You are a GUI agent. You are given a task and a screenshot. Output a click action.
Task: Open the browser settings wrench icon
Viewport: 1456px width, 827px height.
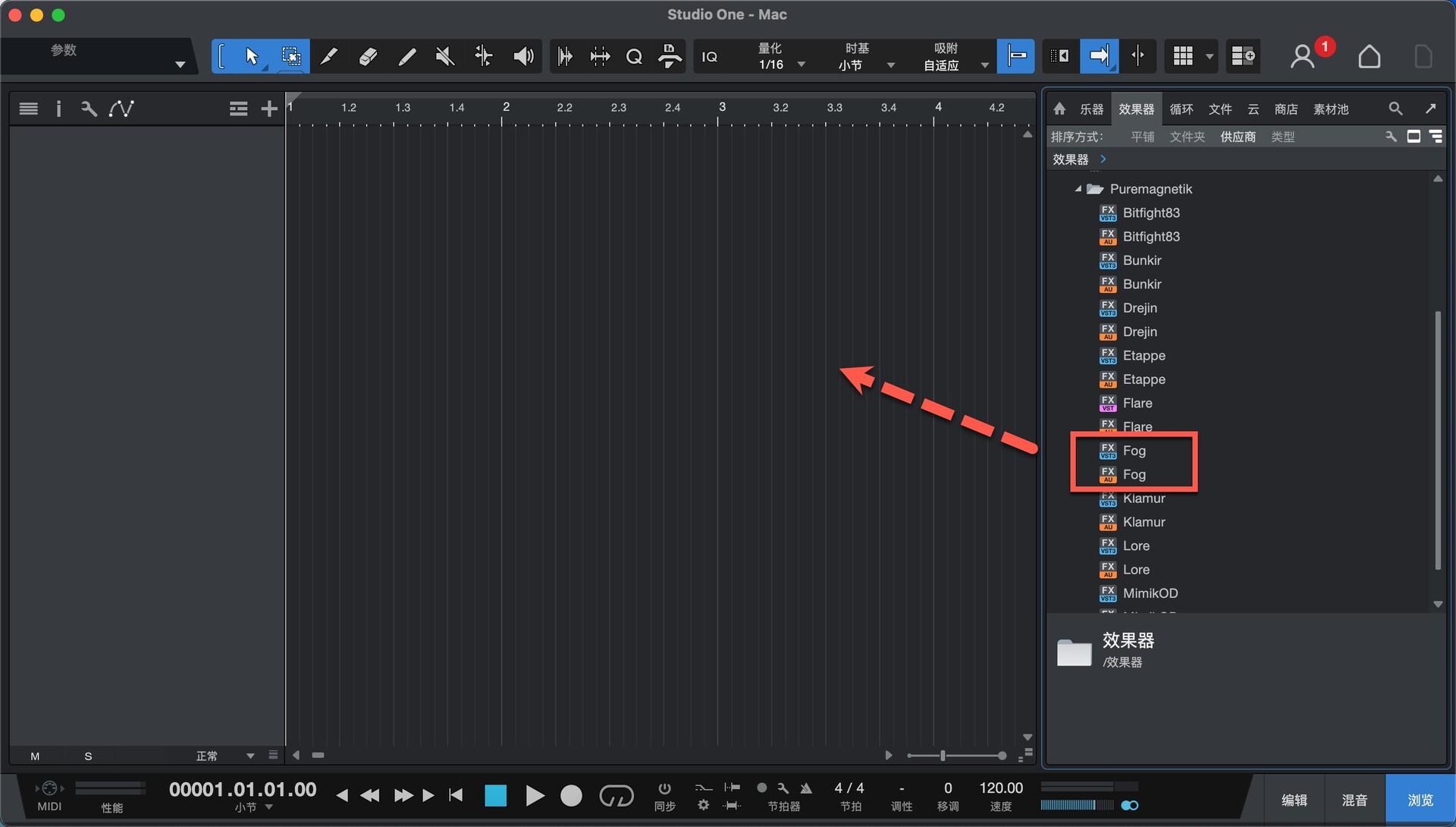click(x=1391, y=137)
